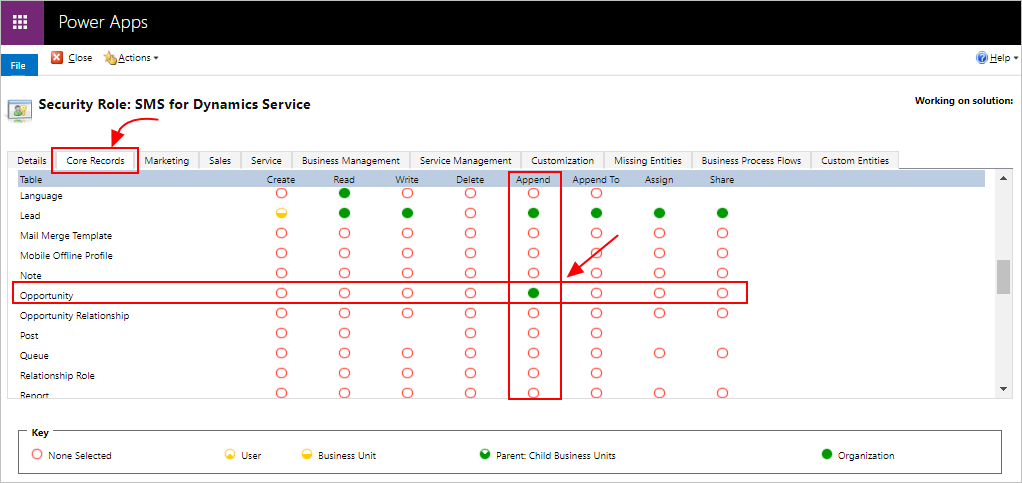This screenshot has width=1022, height=483.
Task: Select the Lead table row label
Action: pyautogui.click(x=30, y=216)
